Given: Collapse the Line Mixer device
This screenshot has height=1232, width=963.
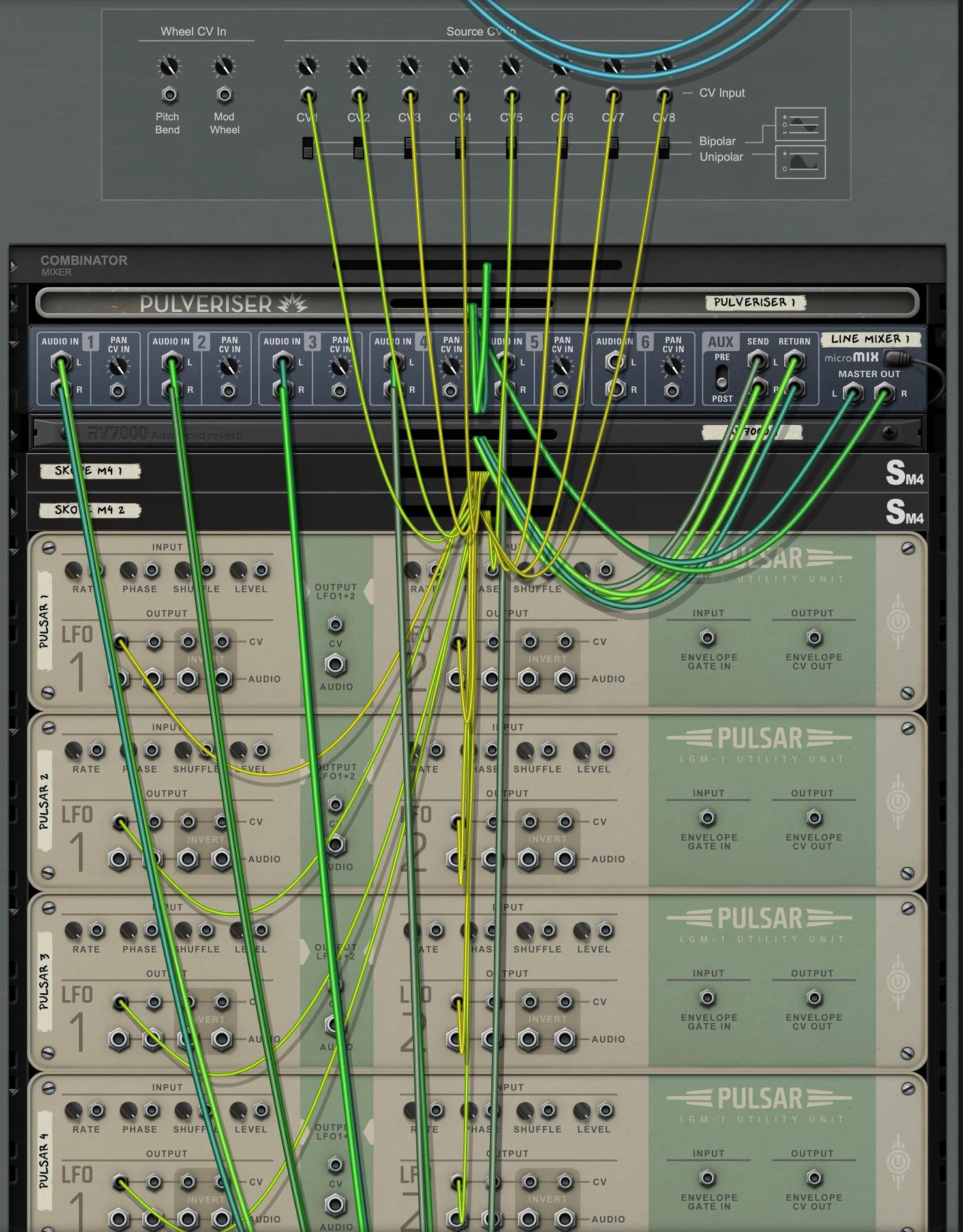Looking at the screenshot, I should tap(14, 343).
